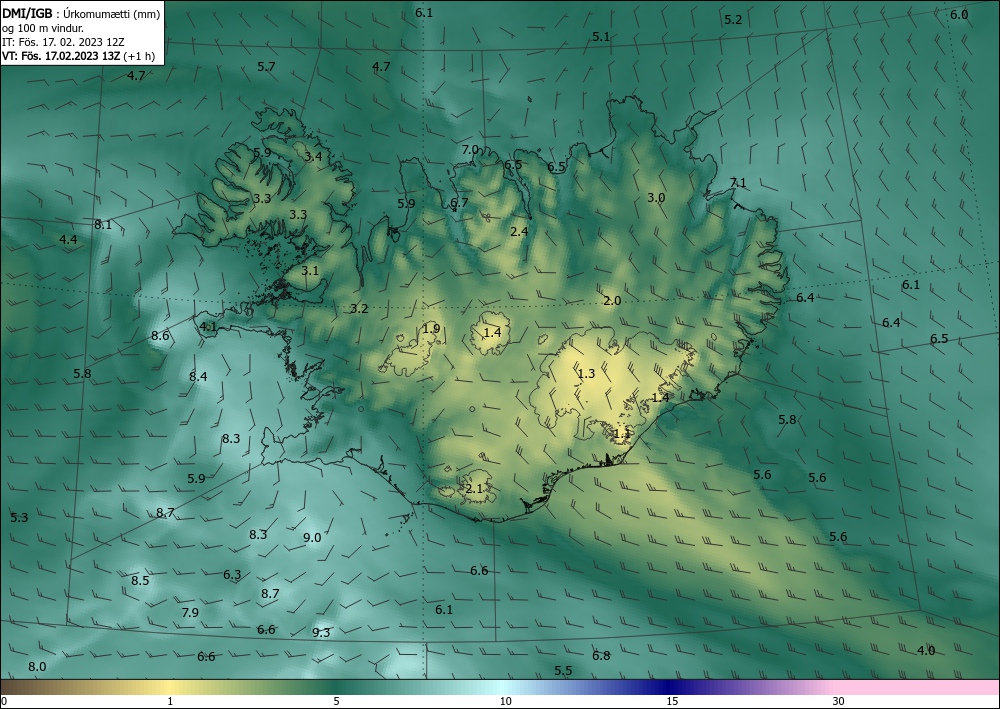Click the 6.7 value on the map
Screen dimensions: 1000x709
(x=459, y=203)
